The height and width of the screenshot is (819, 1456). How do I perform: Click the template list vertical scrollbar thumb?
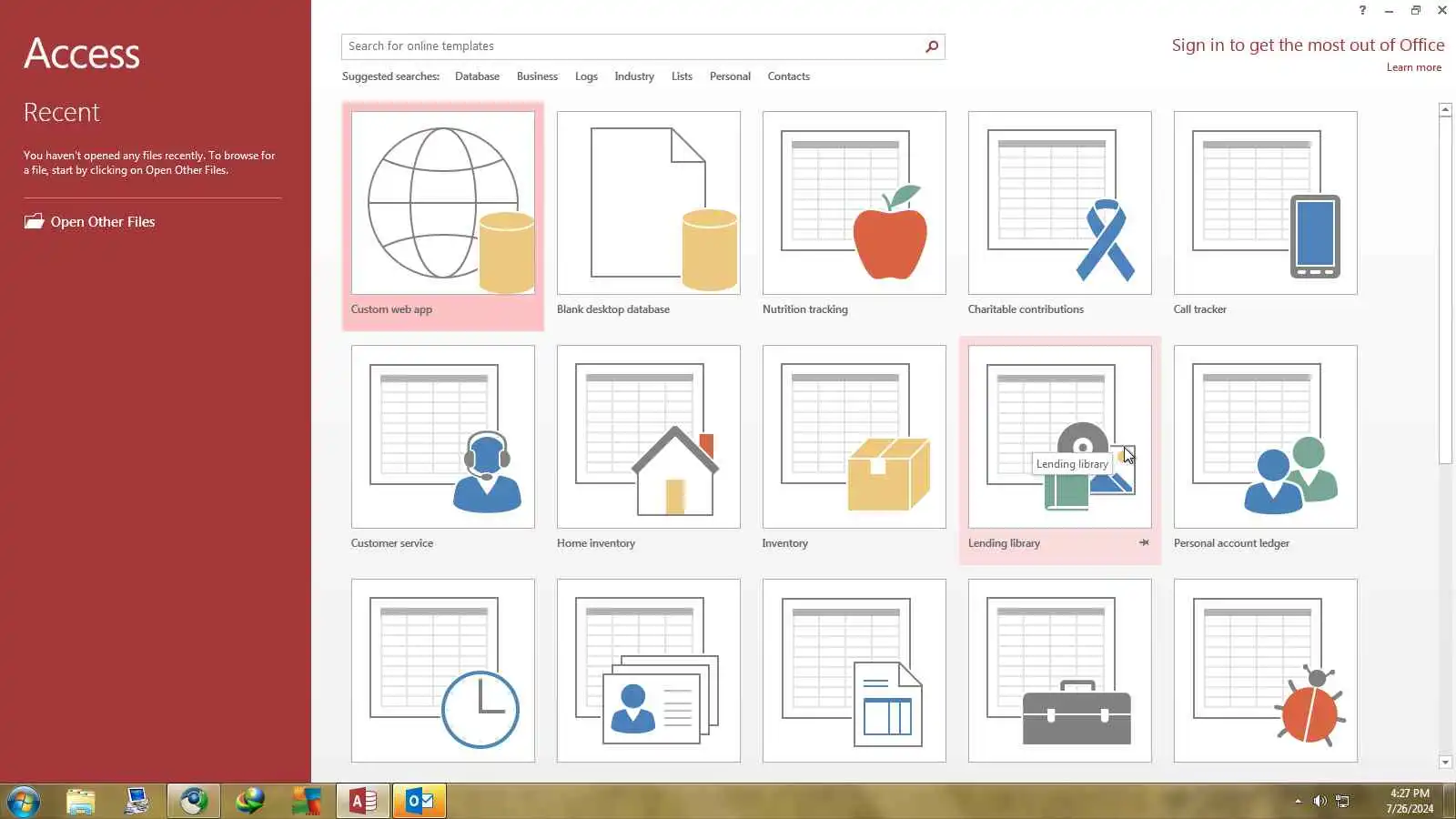(x=1445, y=289)
